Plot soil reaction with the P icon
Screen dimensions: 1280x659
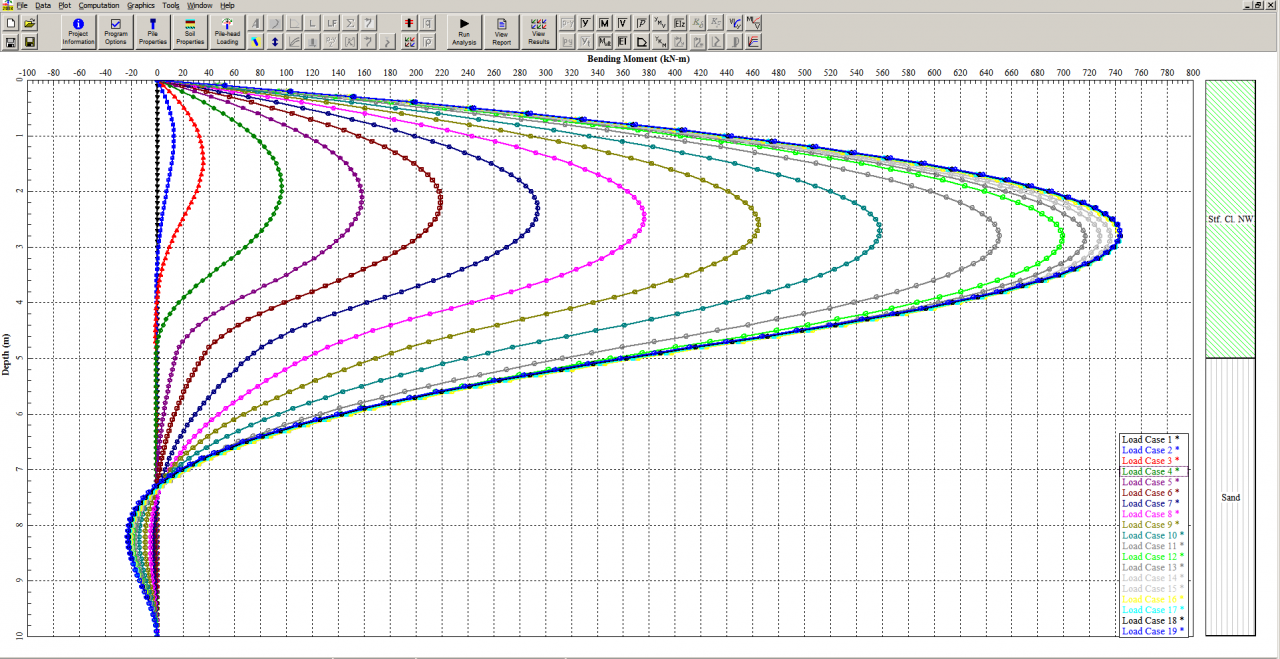[641, 22]
